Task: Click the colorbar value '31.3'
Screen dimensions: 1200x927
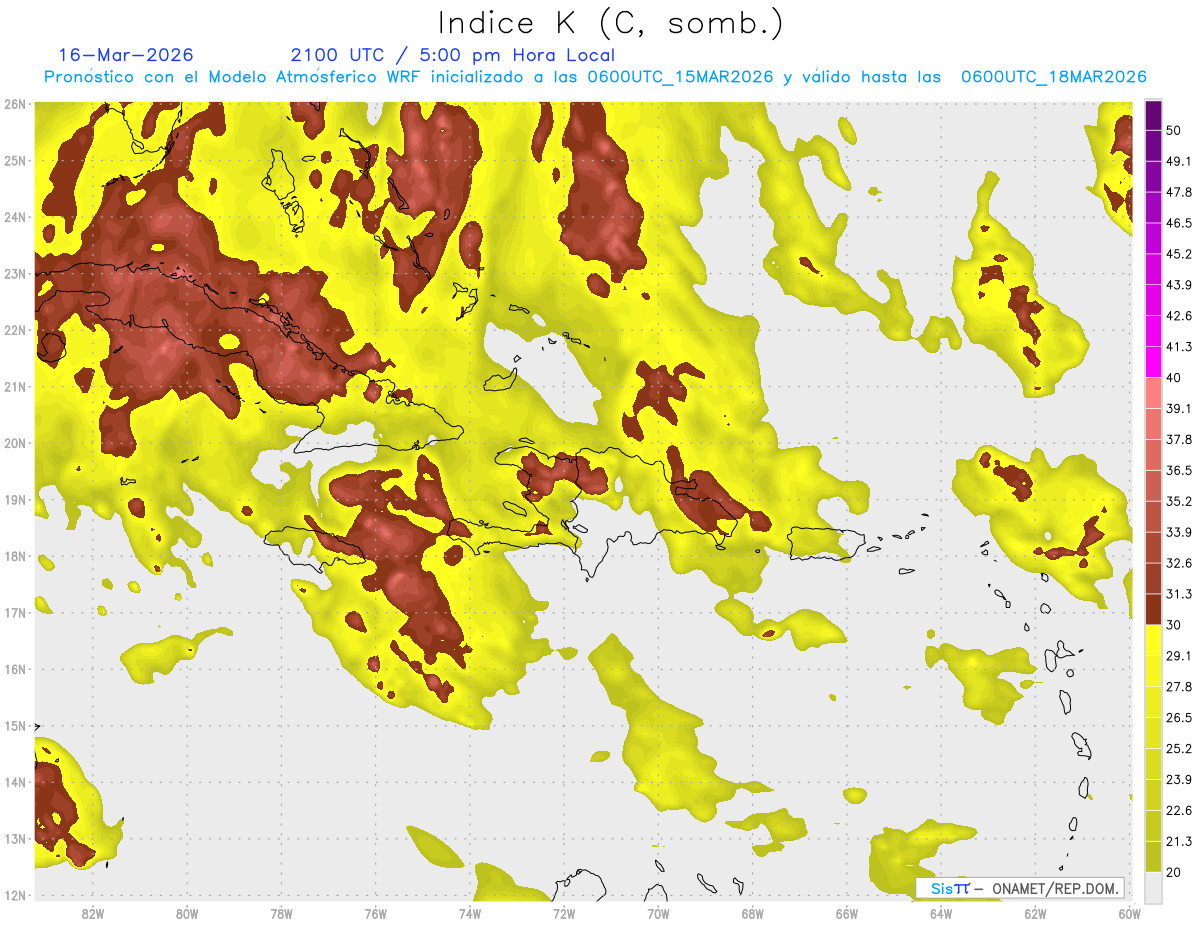Action: click(1179, 594)
